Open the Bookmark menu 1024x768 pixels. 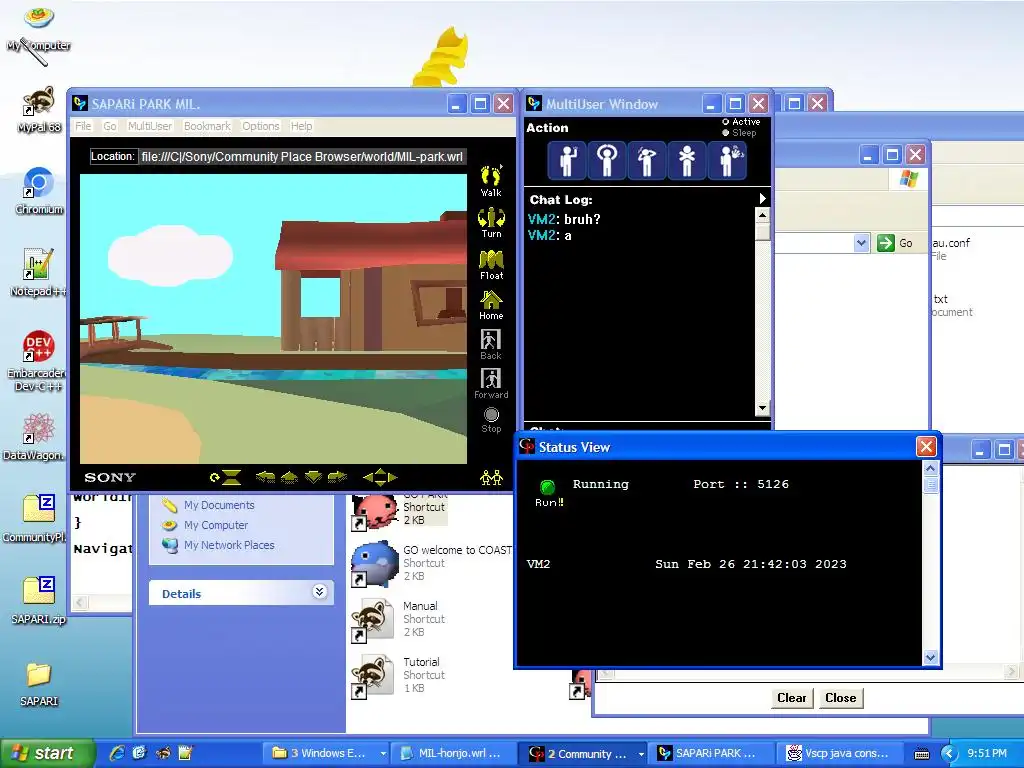coord(207,126)
